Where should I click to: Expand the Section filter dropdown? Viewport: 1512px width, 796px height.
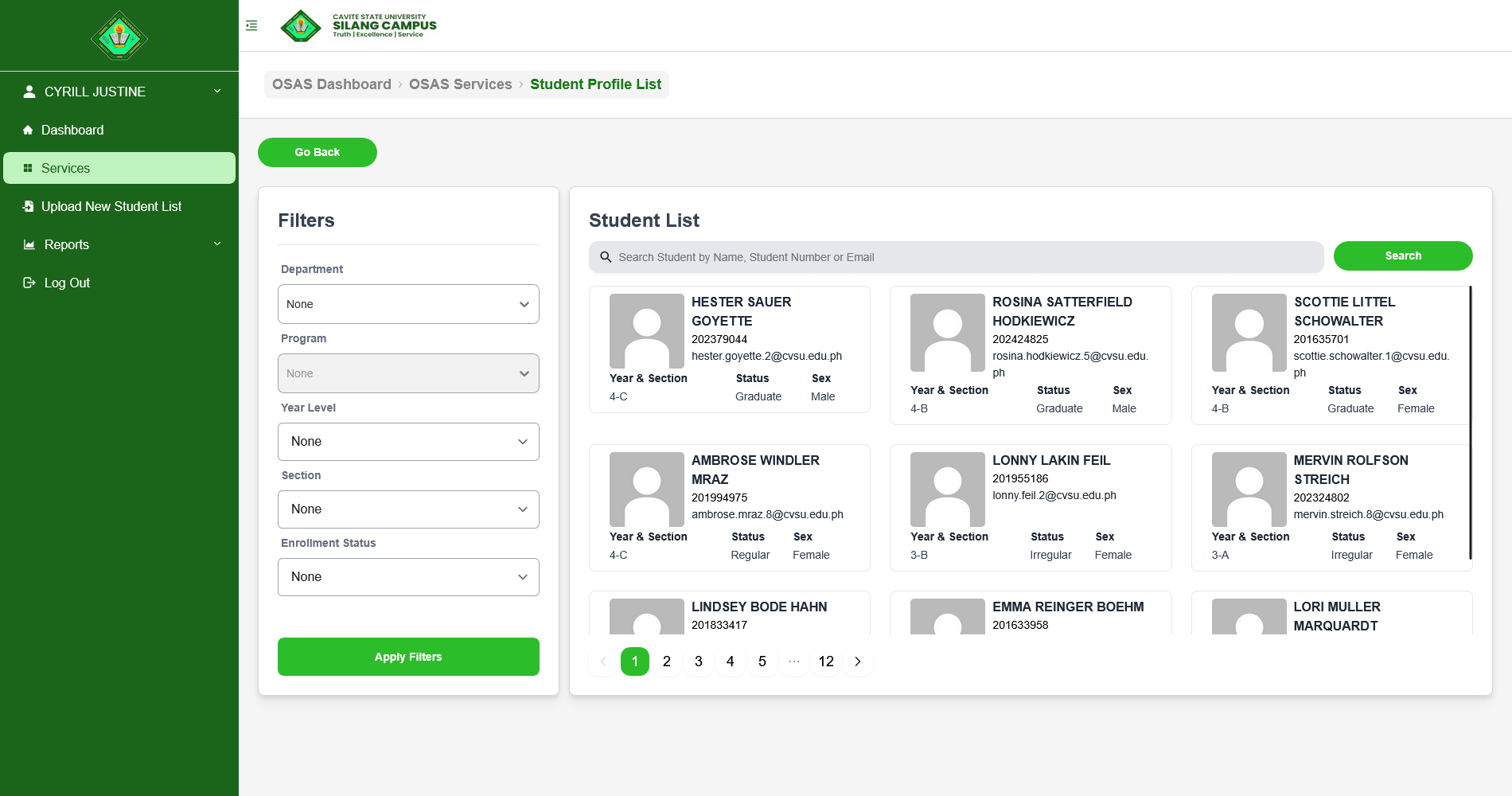pyautogui.click(x=408, y=509)
